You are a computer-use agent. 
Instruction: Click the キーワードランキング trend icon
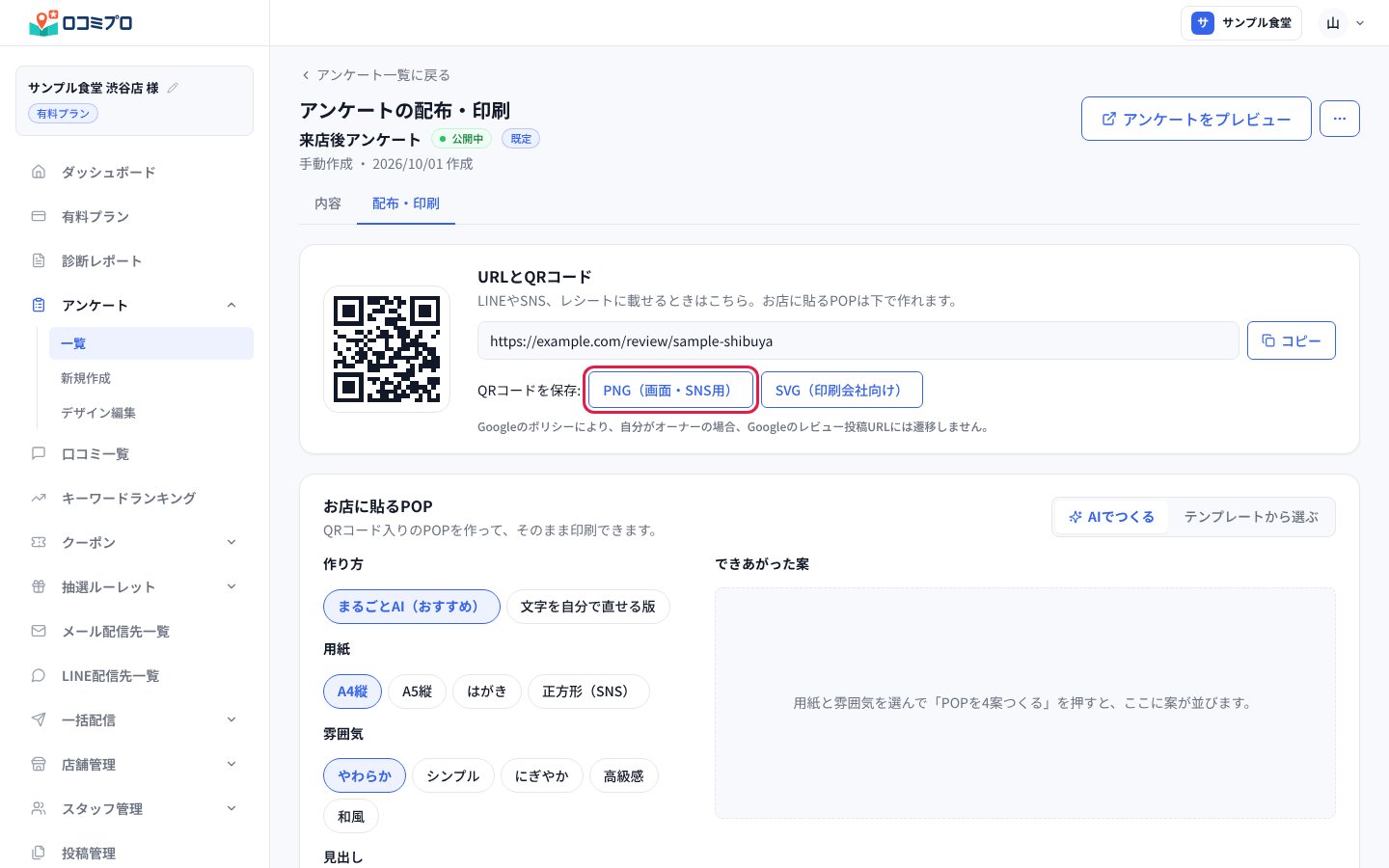39,498
